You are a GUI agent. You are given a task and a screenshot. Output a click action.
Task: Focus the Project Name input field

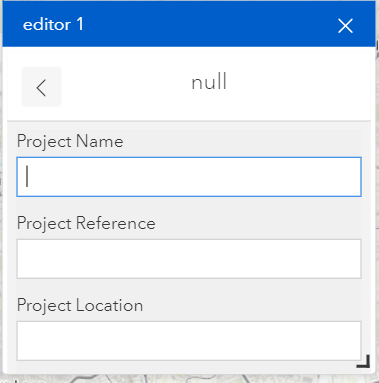coord(189,177)
